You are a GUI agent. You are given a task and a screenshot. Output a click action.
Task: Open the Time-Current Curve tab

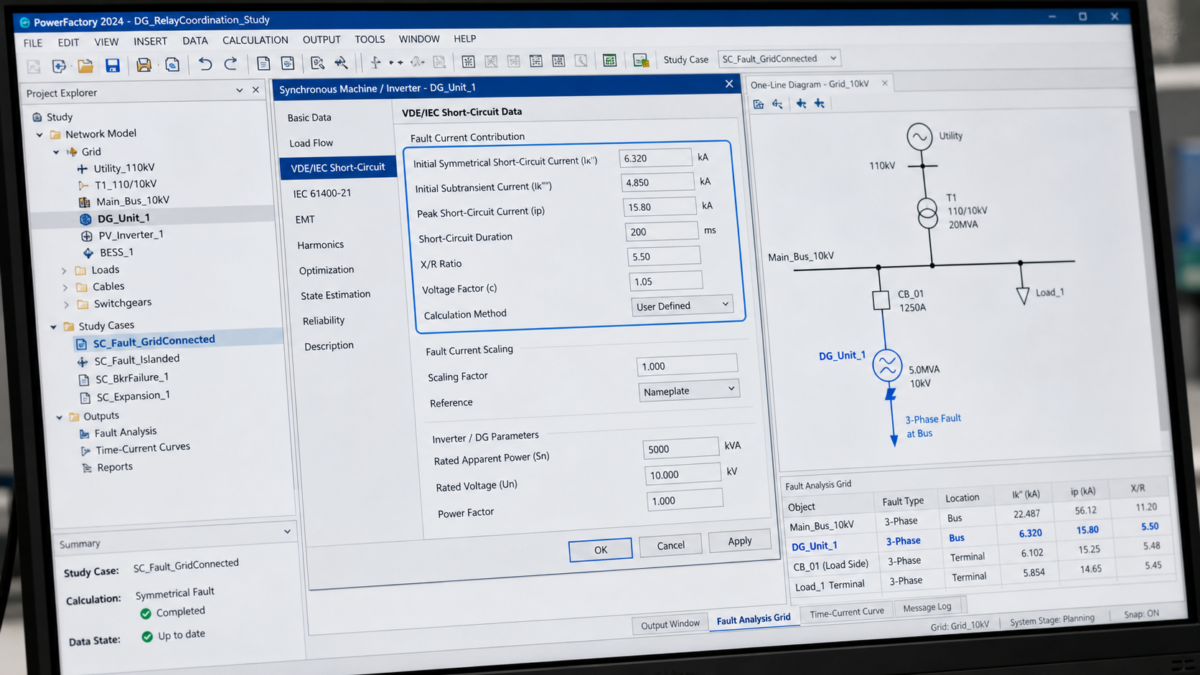(x=846, y=611)
